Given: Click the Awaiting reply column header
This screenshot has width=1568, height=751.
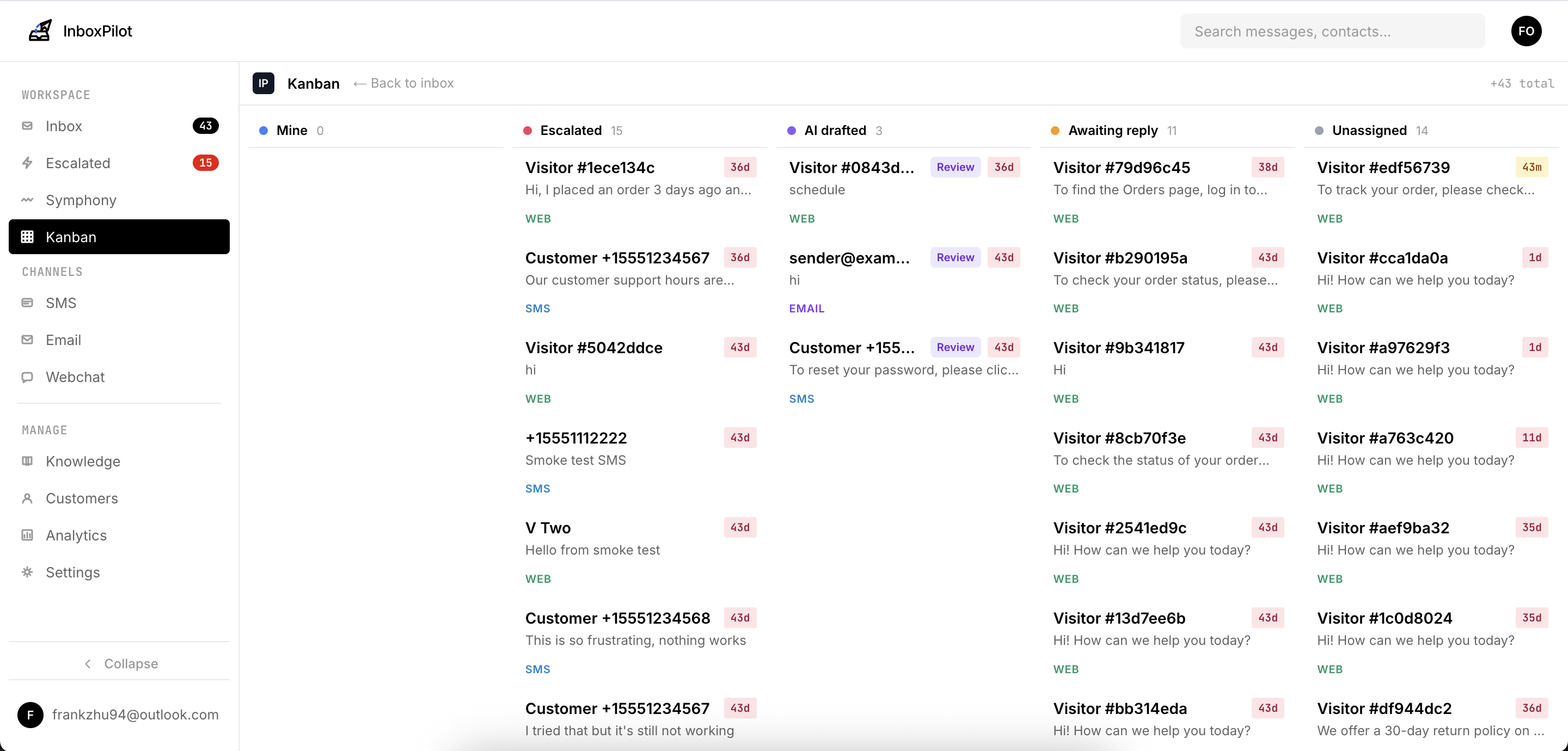Looking at the screenshot, I should click(x=1167, y=130).
